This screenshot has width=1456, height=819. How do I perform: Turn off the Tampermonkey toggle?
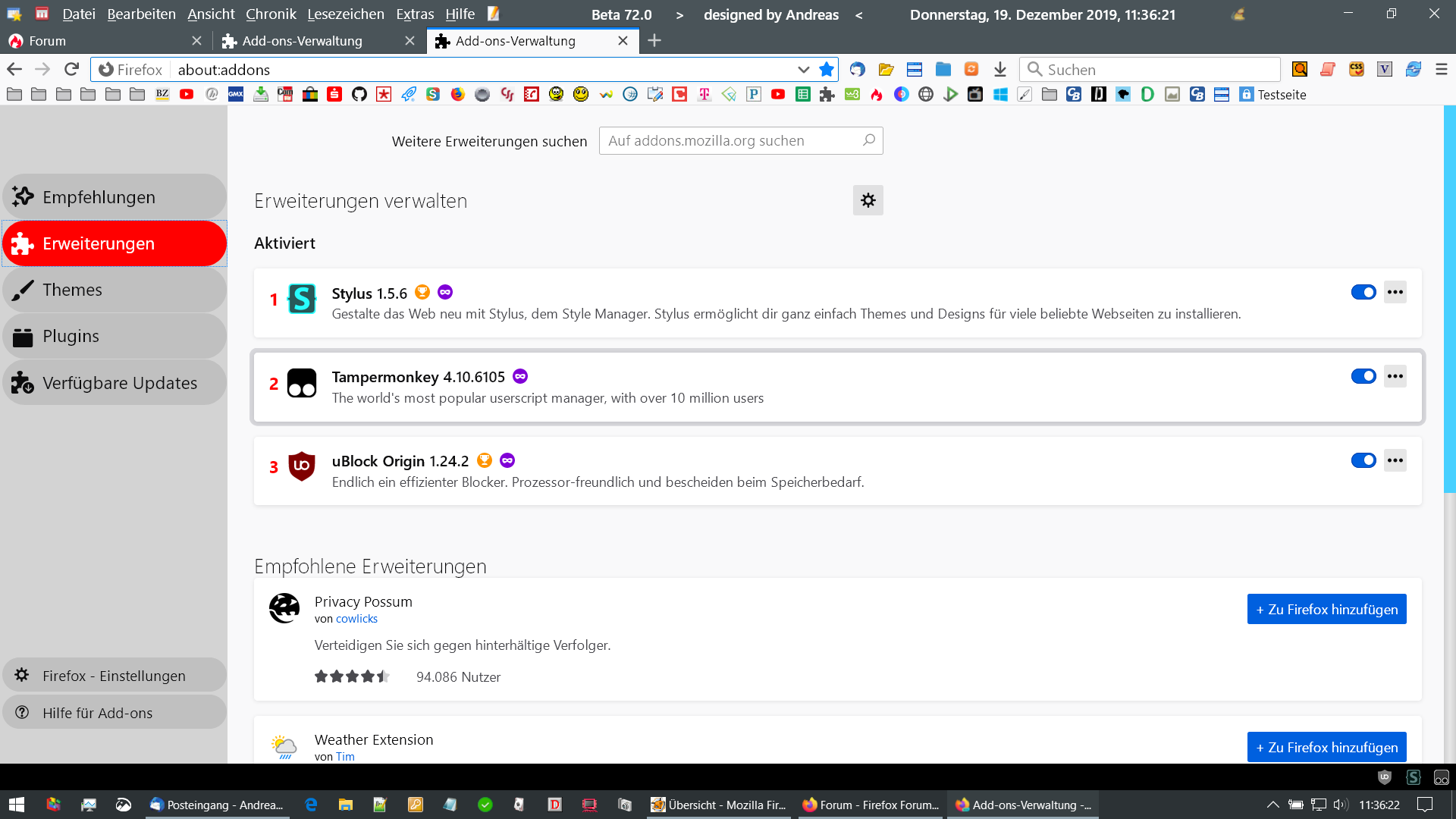(1363, 376)
